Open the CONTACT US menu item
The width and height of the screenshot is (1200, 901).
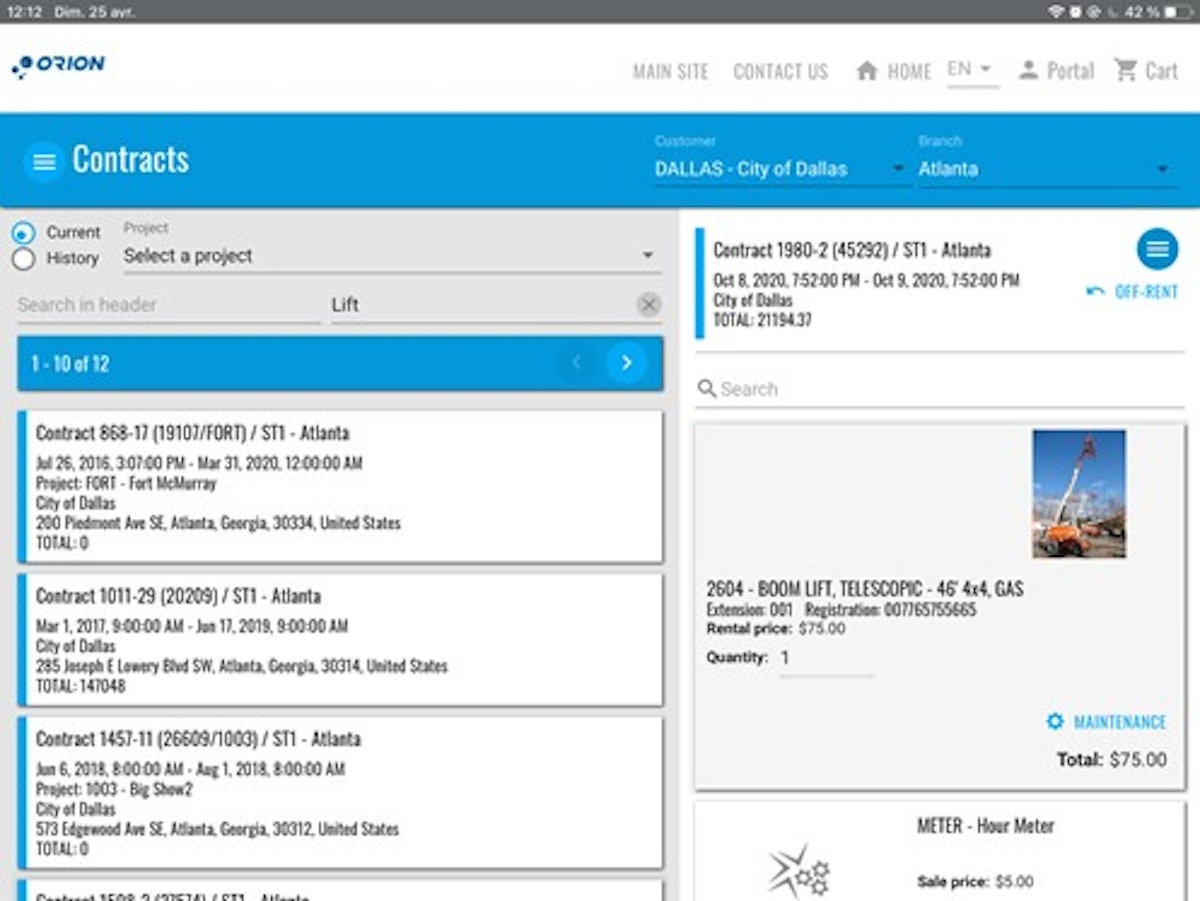(780, 71)
